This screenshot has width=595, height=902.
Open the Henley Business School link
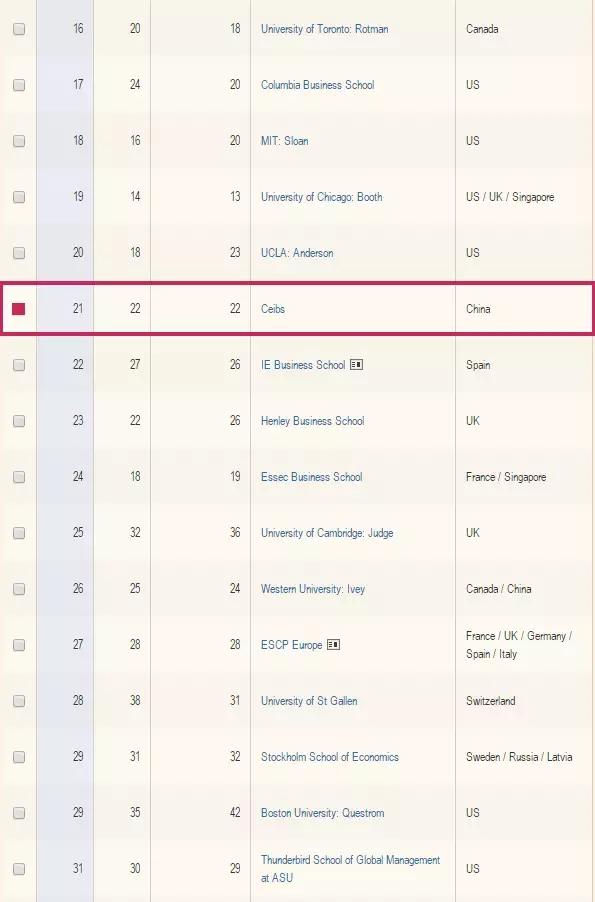click(312, 421)
